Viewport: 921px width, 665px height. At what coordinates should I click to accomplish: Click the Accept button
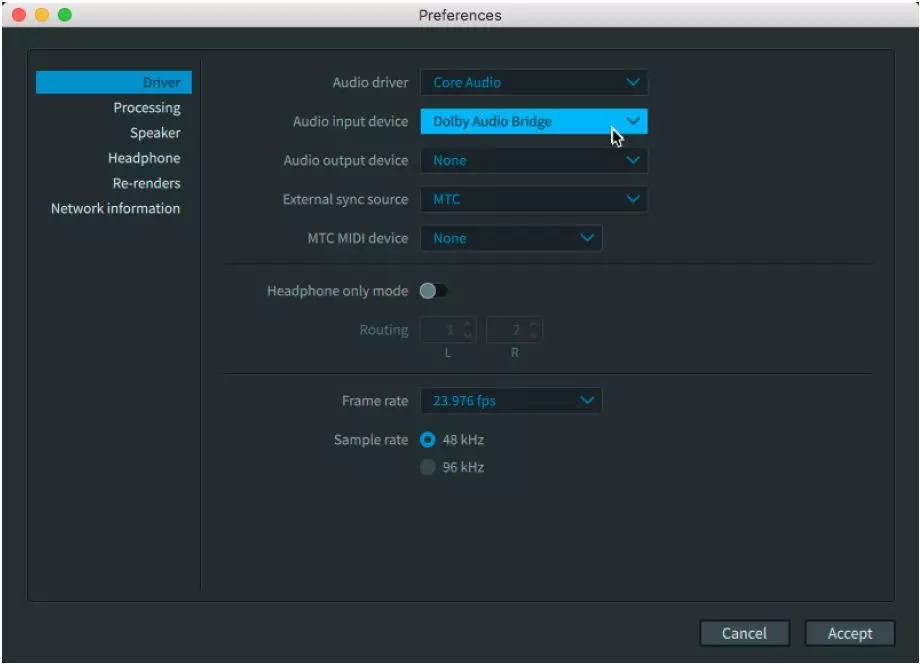850,633
